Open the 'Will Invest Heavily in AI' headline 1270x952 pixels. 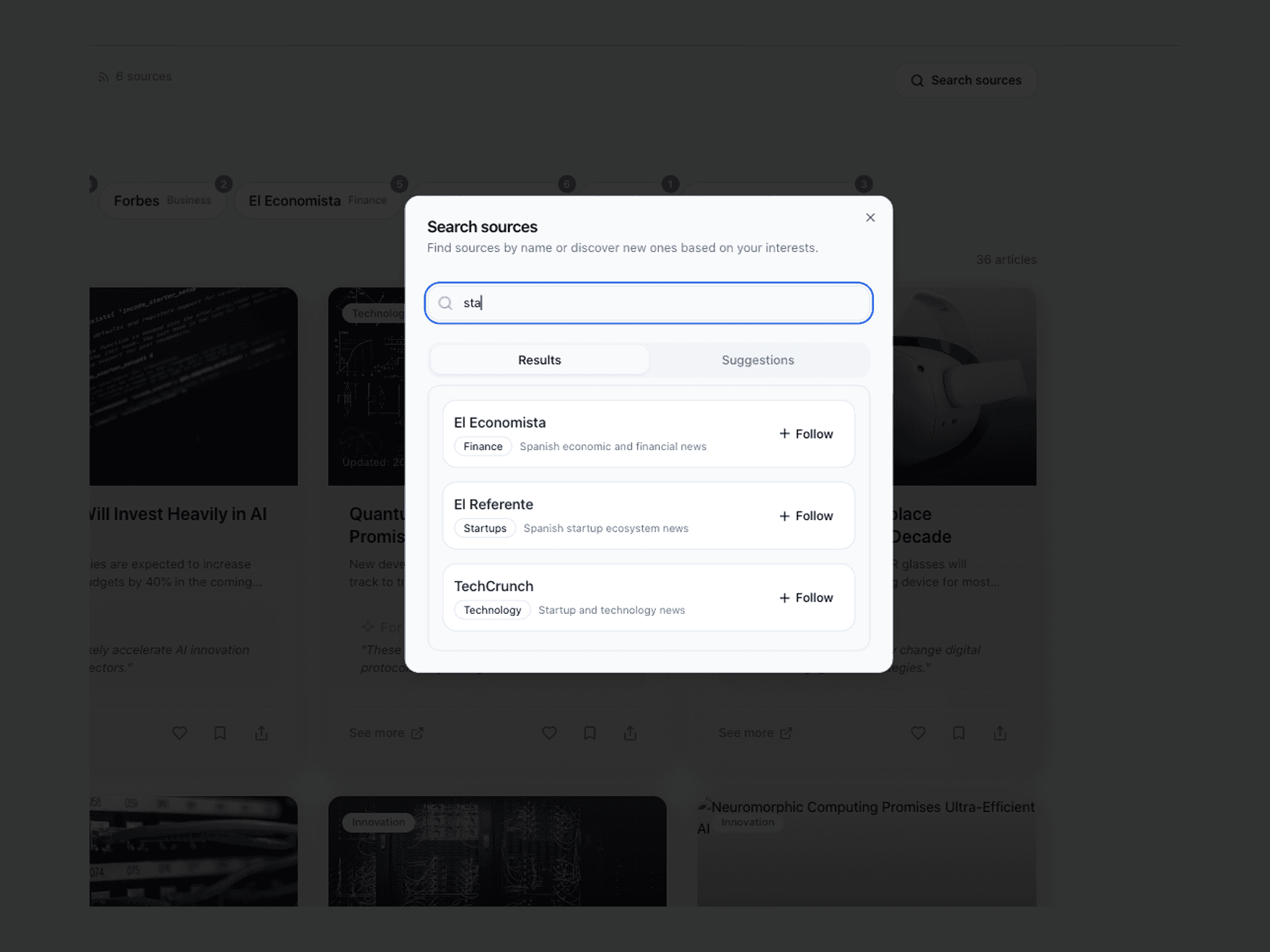(178, 514)
